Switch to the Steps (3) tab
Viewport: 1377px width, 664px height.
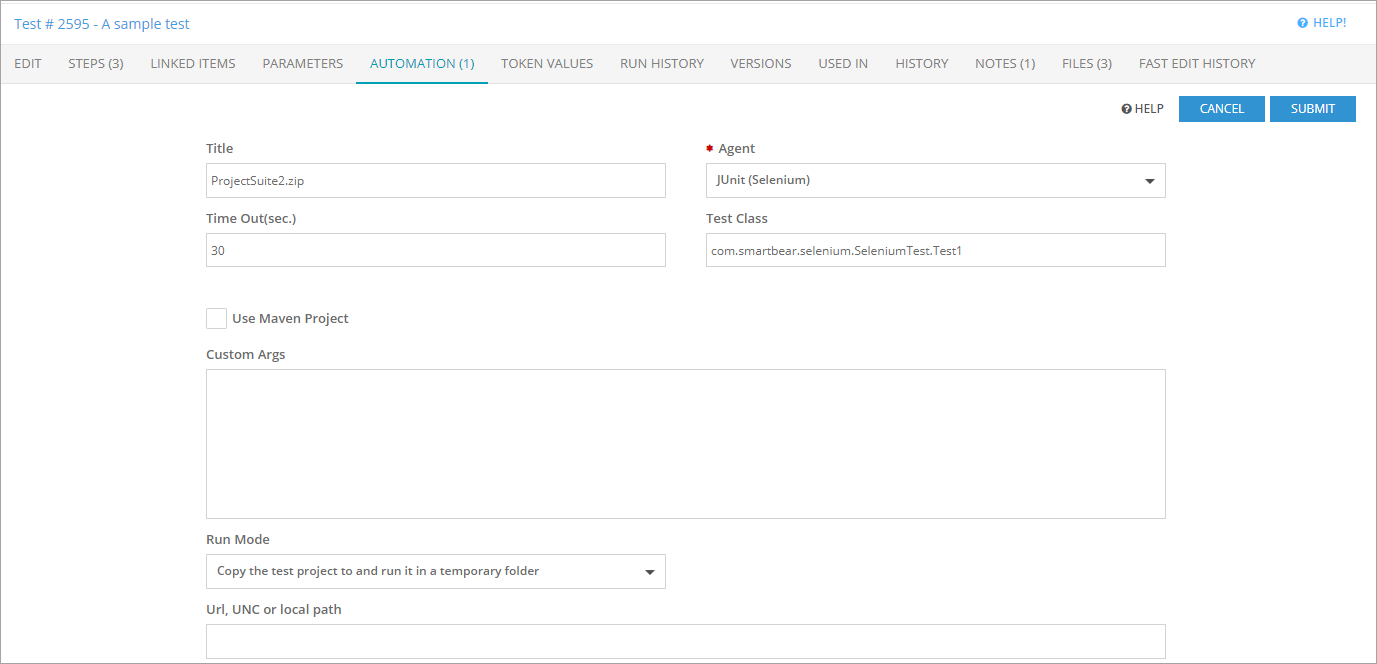[96, 63]
